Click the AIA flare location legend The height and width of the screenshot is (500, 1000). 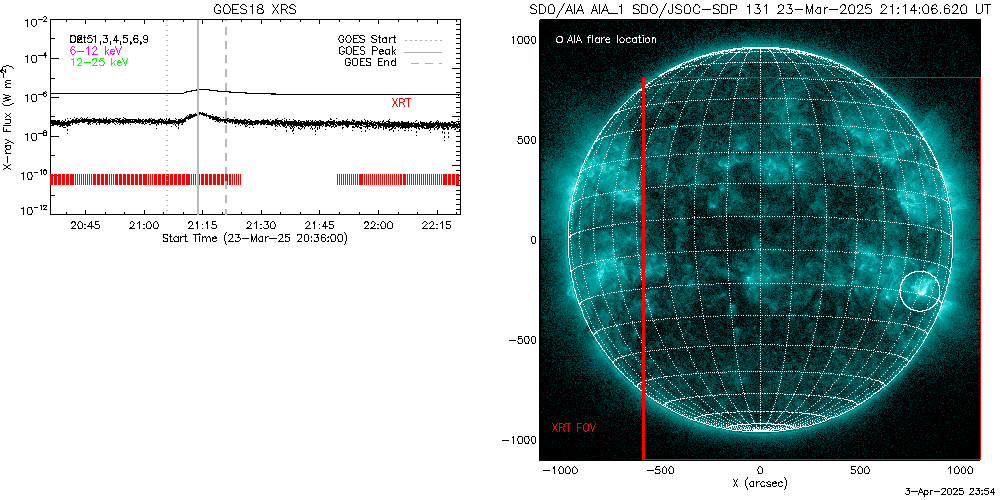(x=607, y=40)
